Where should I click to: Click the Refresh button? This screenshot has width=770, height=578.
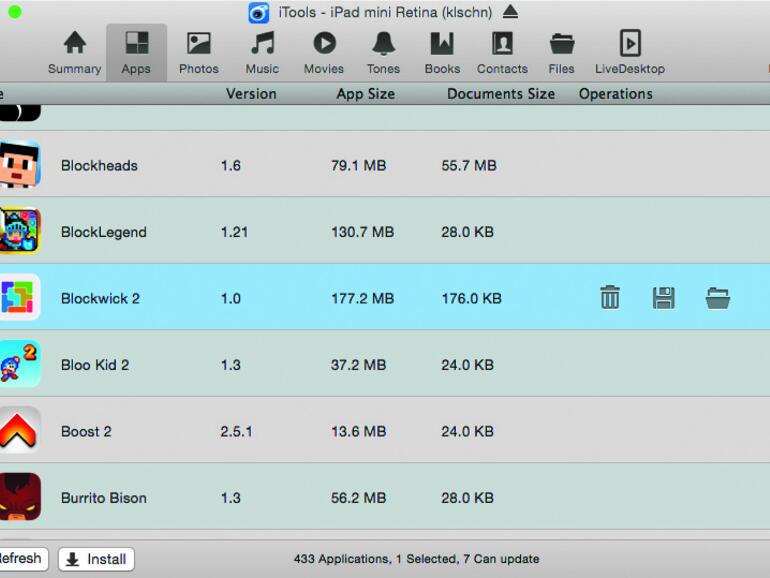click(x=22, y=559)
